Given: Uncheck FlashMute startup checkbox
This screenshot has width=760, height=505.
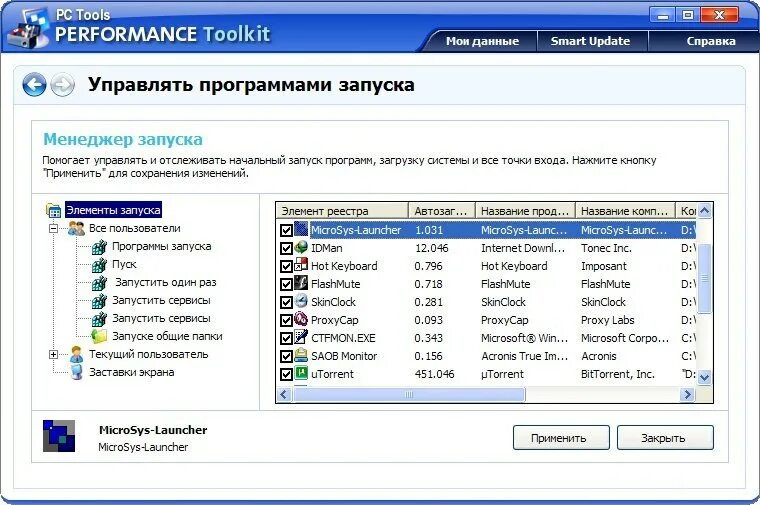Looking at the screenshot, I should 286,284.
